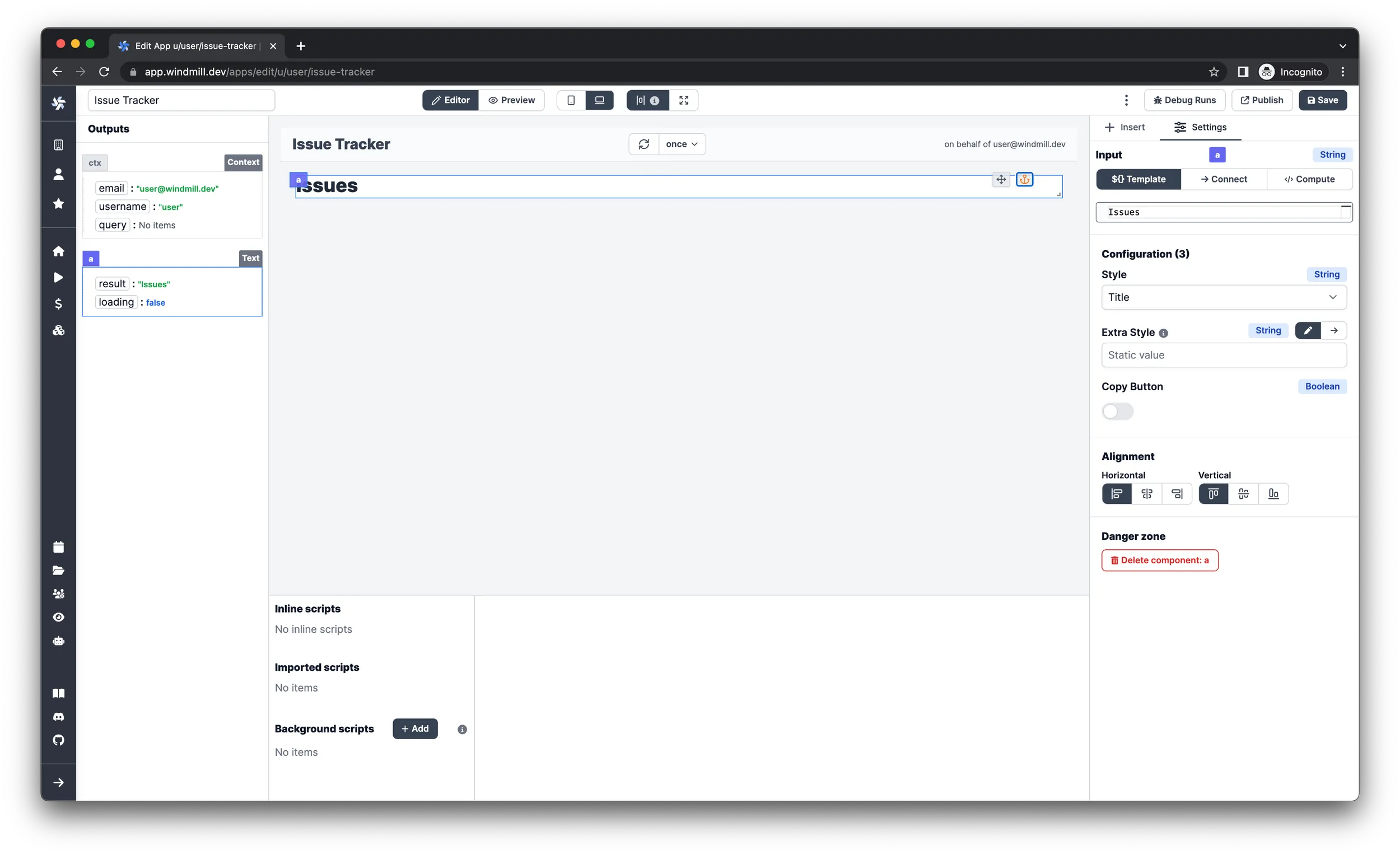Viewport: 1400px width, 855px height.
Task: Open Windmill's GitHub link in the sidebar
Action: [59, 740]
